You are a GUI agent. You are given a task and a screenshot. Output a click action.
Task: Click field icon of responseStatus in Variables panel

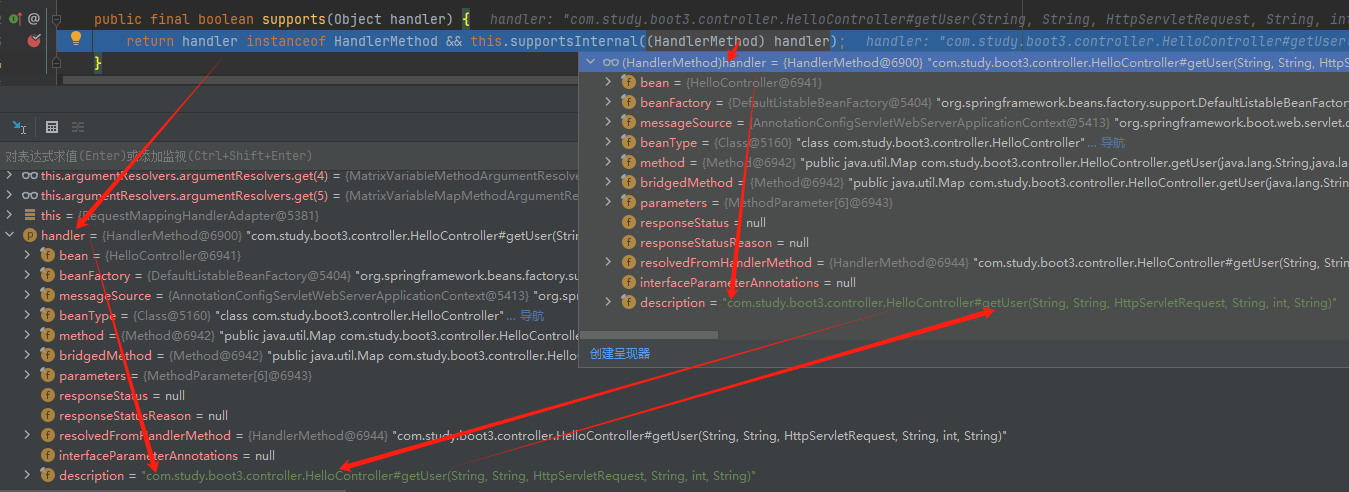[x=47, y=396]
